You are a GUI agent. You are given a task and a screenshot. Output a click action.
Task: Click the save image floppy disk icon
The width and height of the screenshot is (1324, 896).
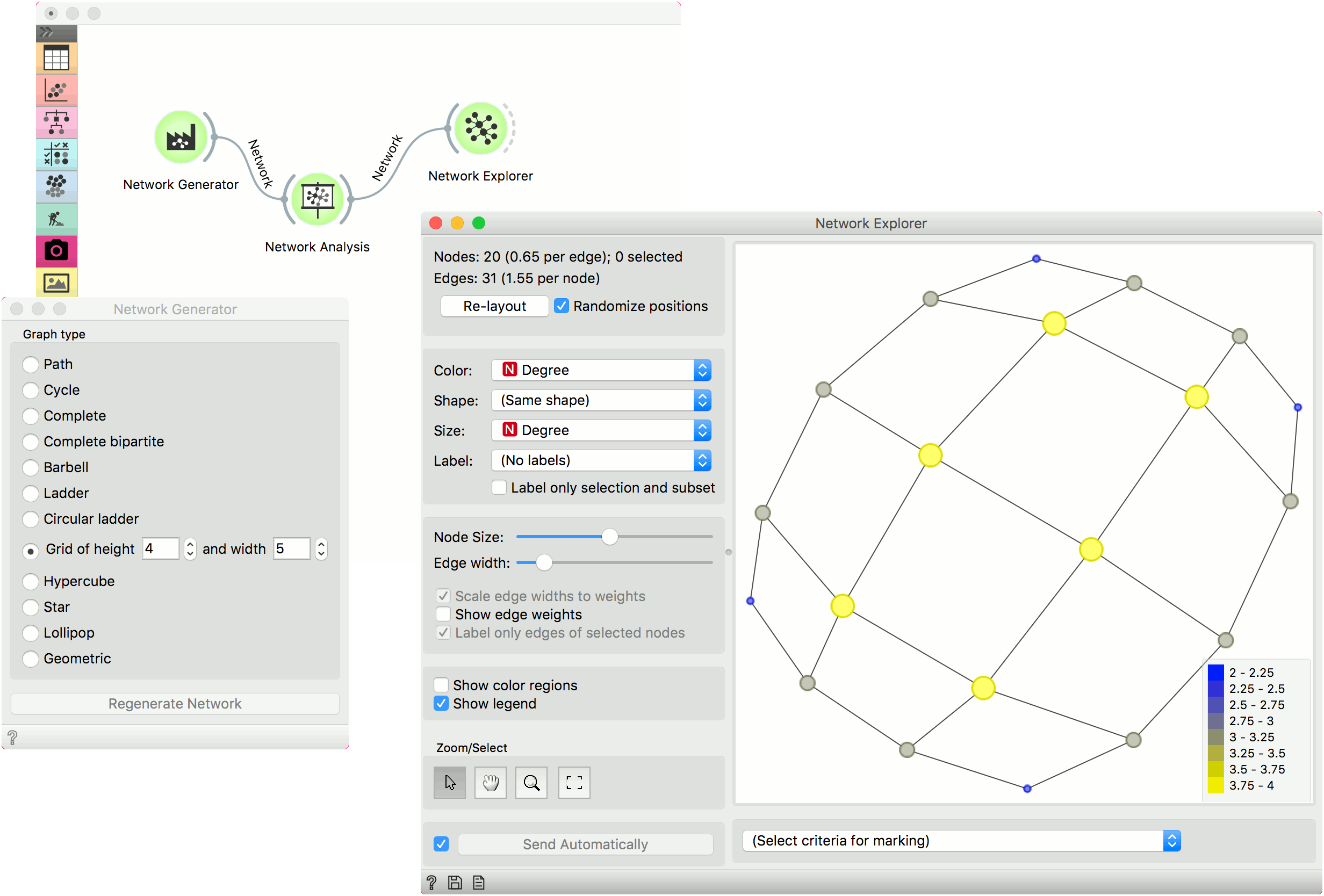coord(455,883)
